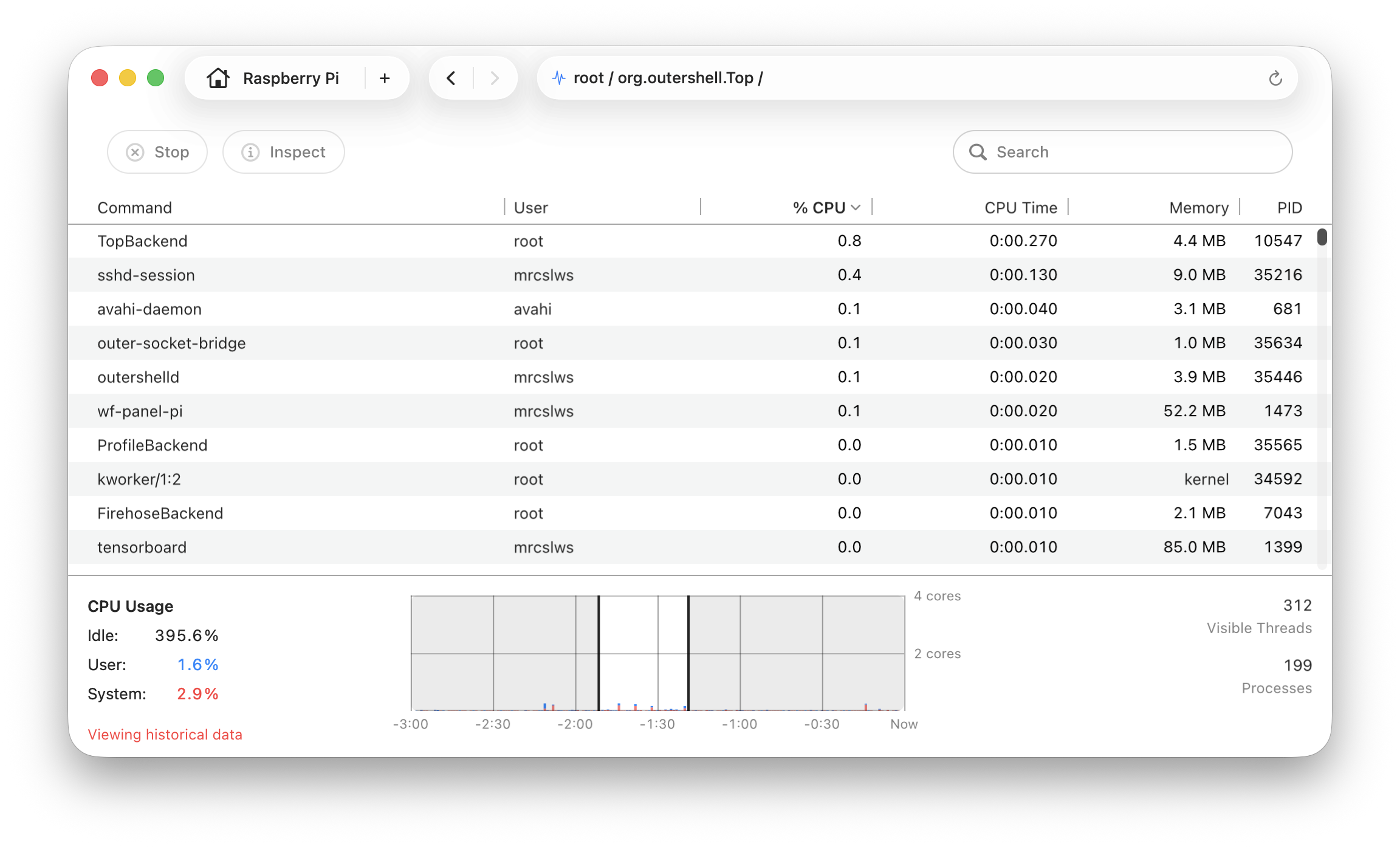Go back with the left chevron
The height and width of the screenshot is (847, 1400).
(451, 78)
